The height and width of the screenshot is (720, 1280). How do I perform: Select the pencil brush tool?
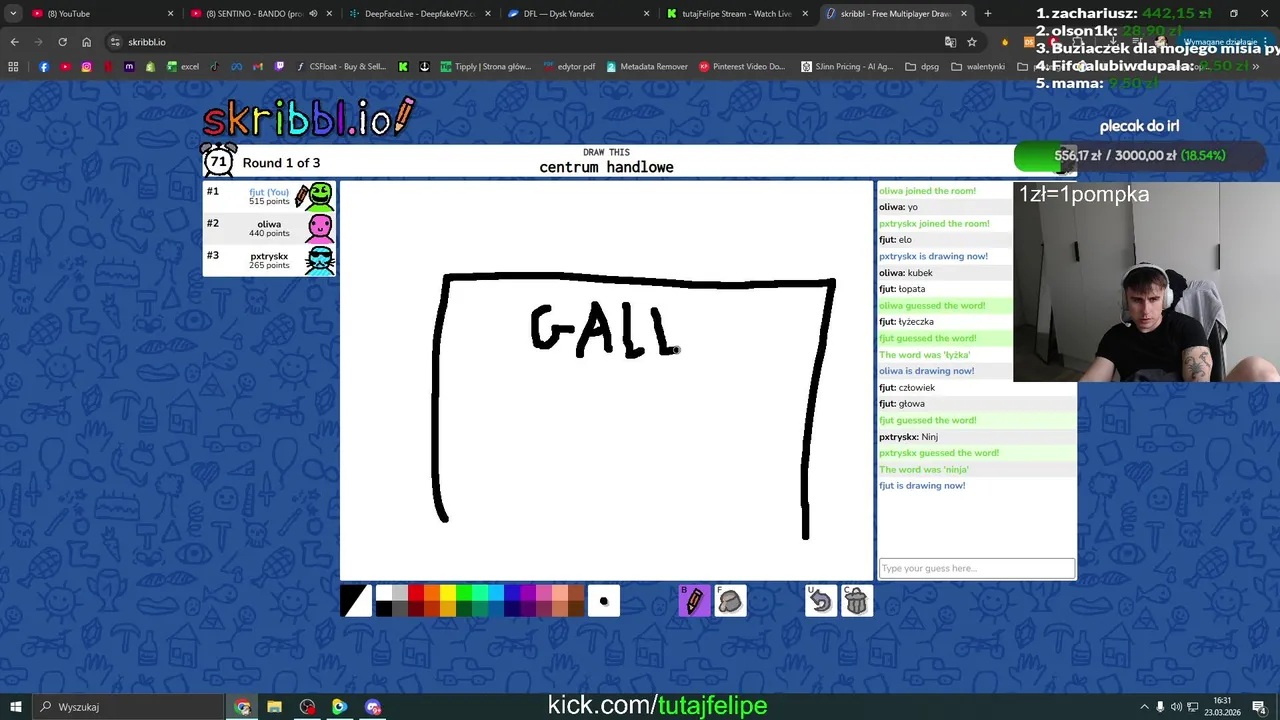[x=694, y=600]
